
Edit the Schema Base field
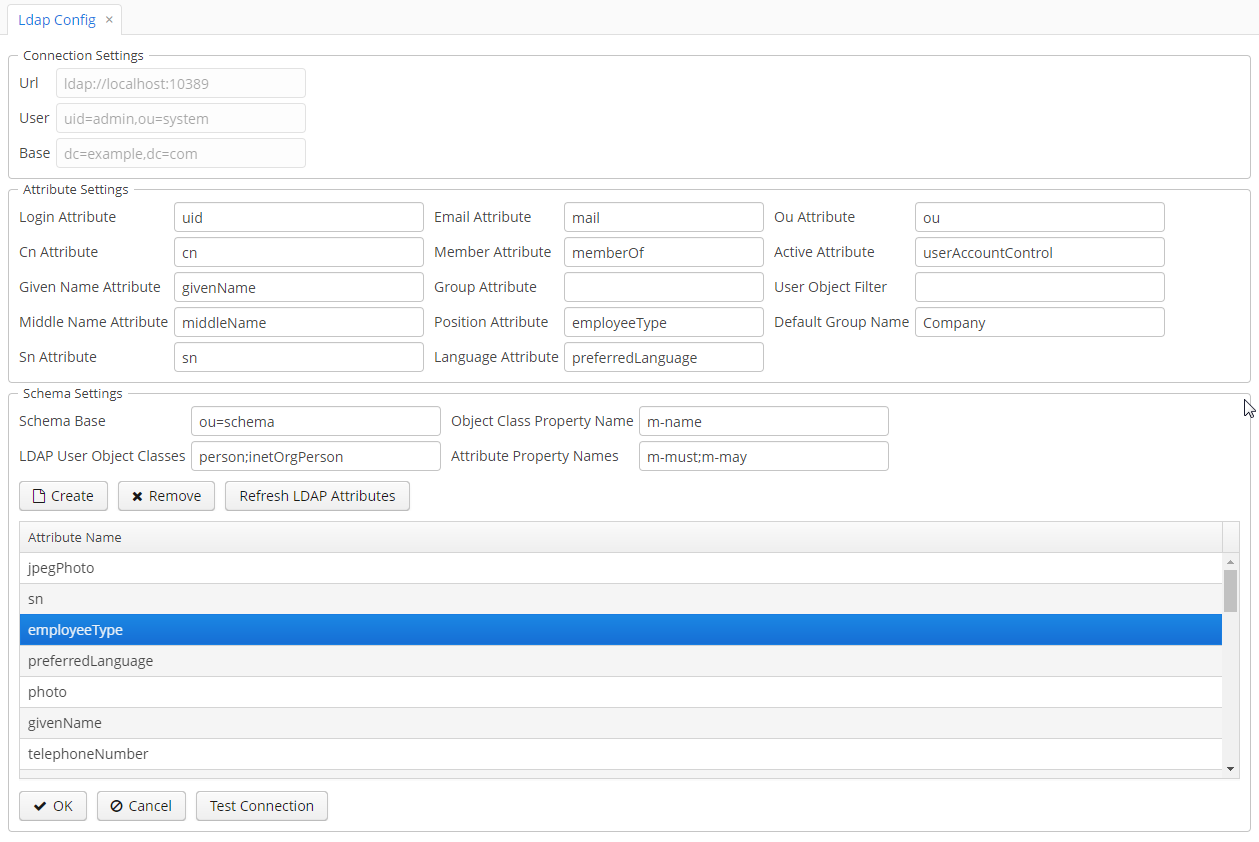pos(316,421)
